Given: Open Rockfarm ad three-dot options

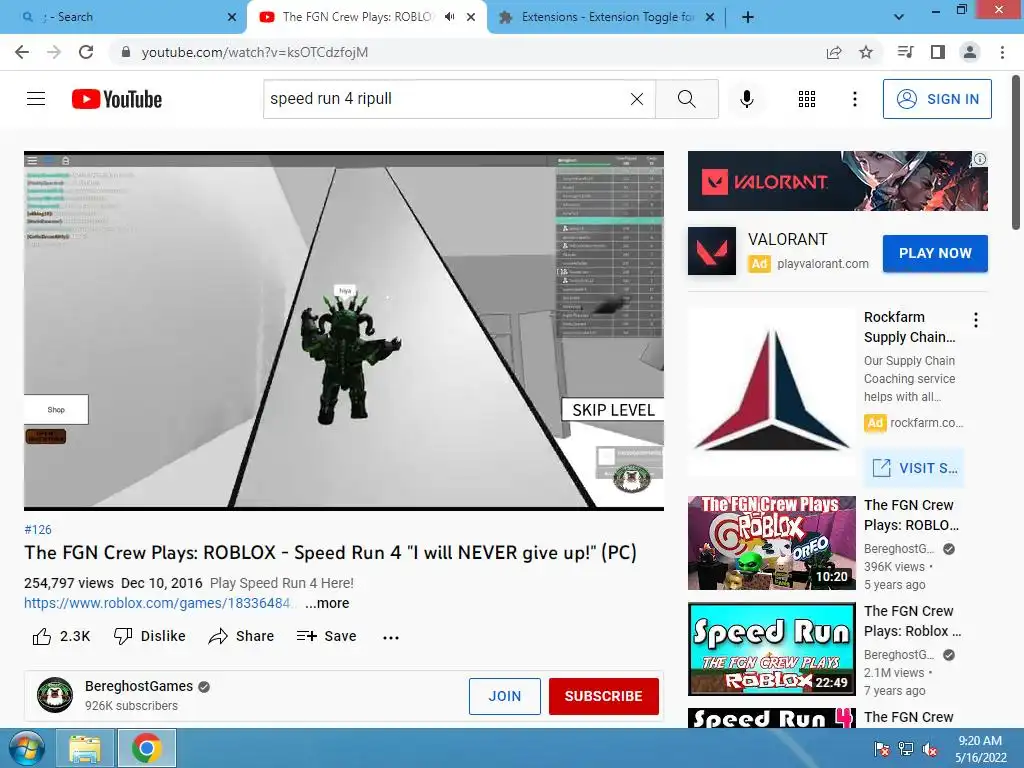Looking at the screenshot, I should click(x=976, y=319).
